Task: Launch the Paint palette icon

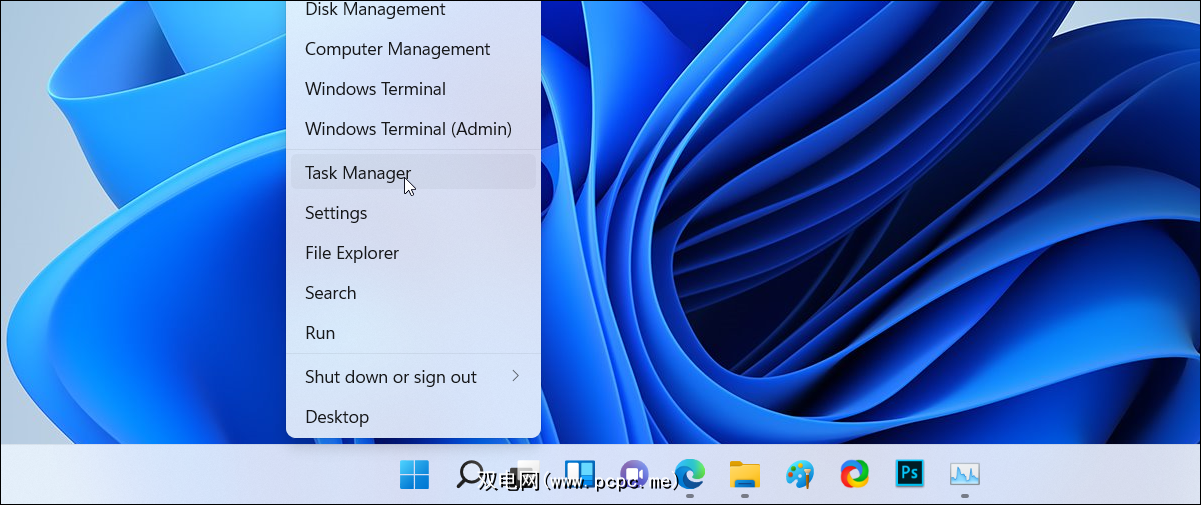Action: pos(799,474)
